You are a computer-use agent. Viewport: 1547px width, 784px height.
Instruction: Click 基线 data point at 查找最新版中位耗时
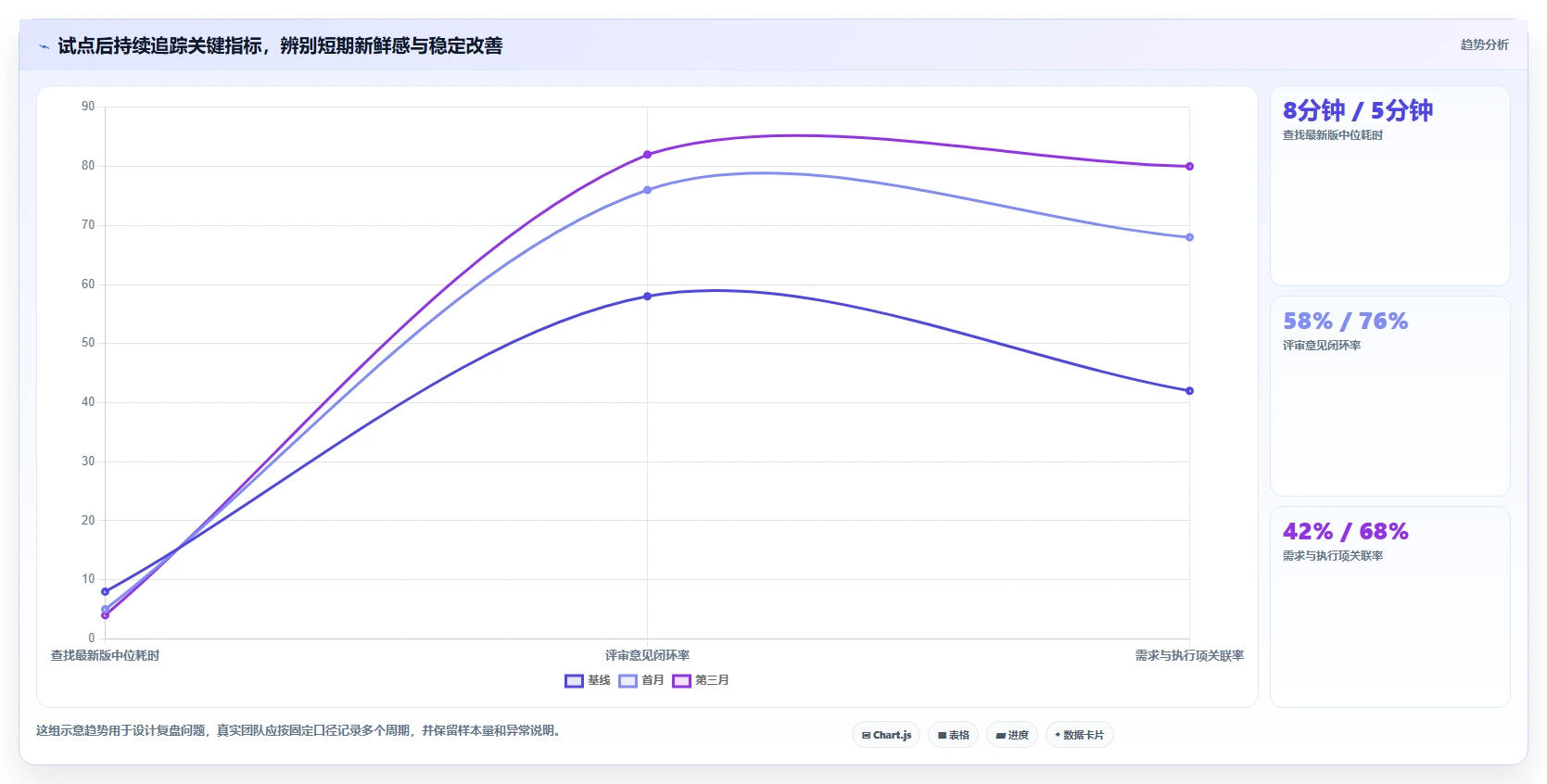tap(105, 591)
